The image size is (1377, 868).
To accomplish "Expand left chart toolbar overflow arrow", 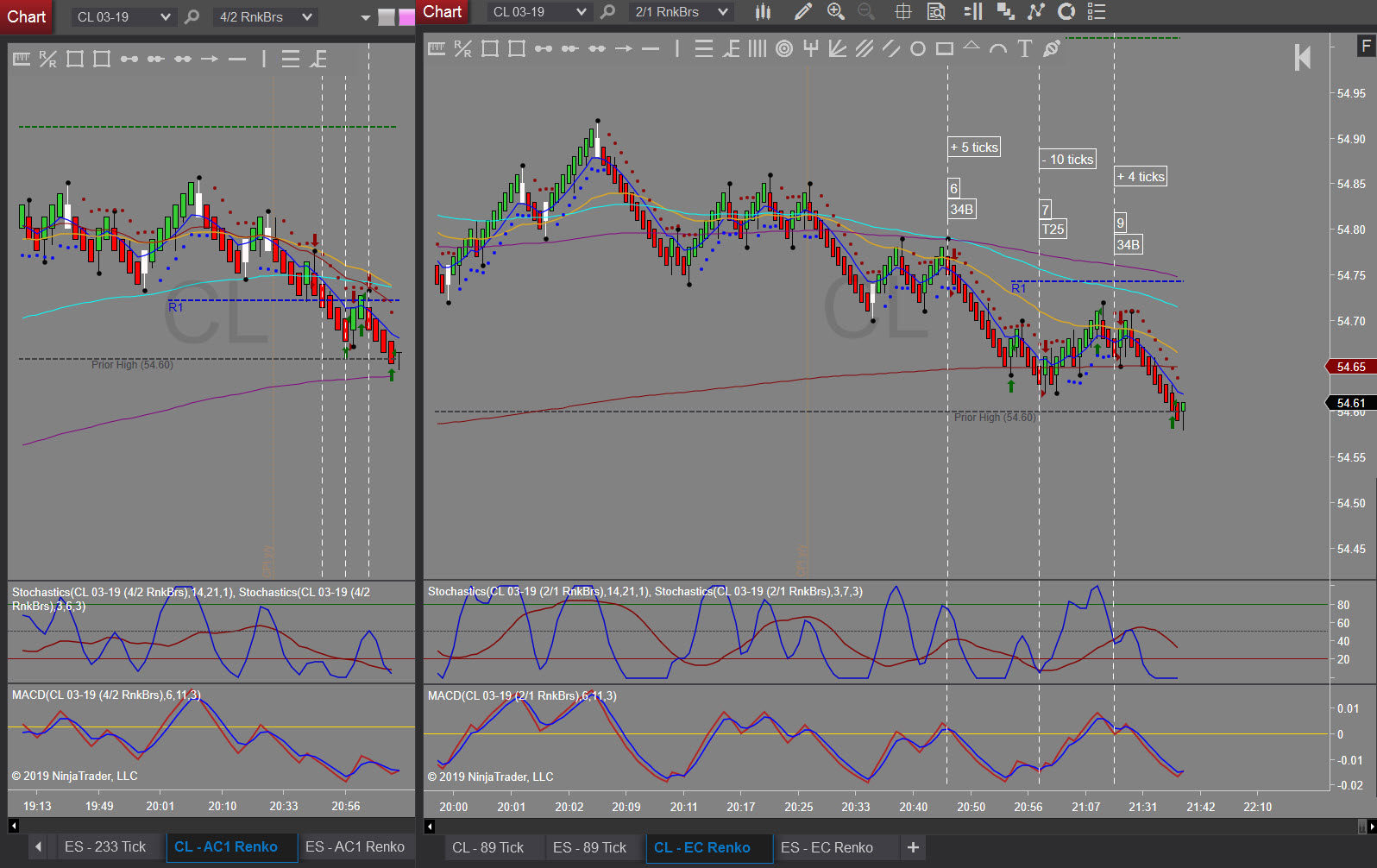I will [x=365, y=17].
